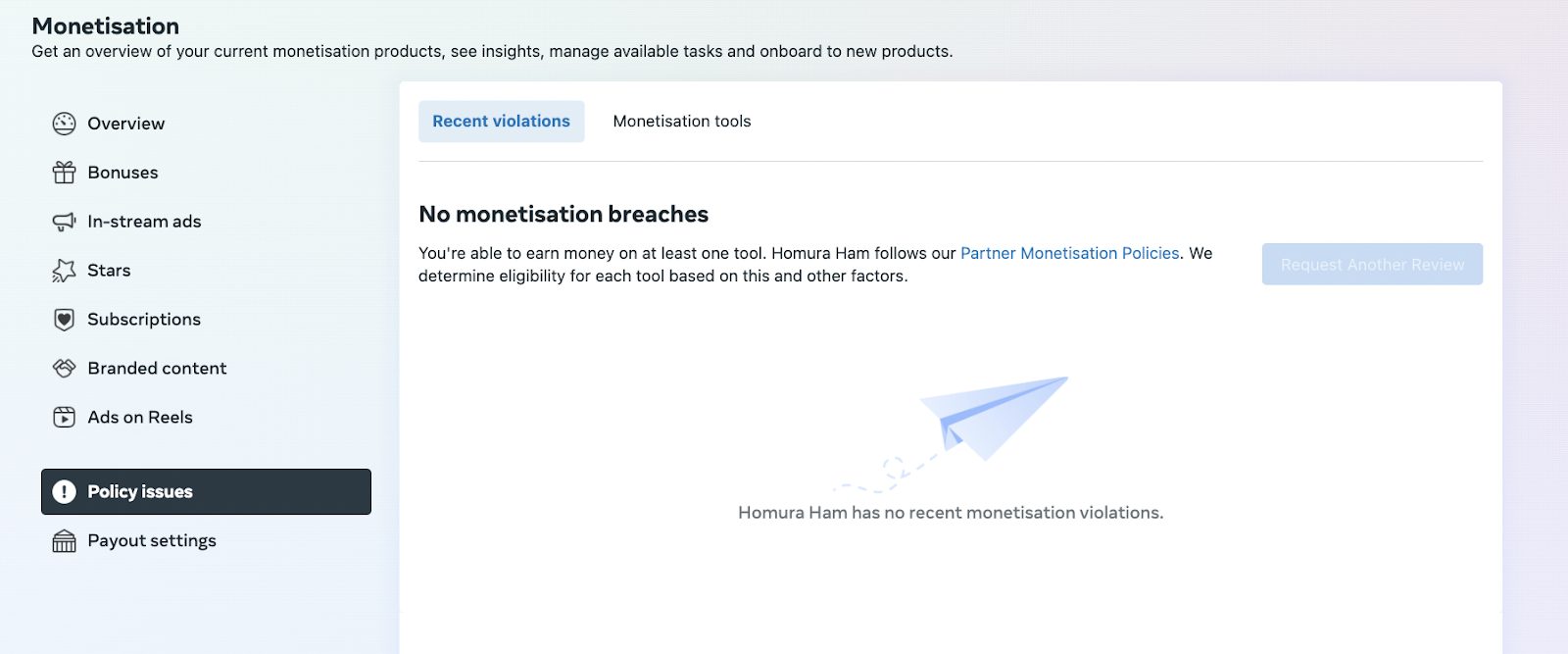
Task: Open Partner Monetisation Policies link
Action: [x=1070, y=253]
